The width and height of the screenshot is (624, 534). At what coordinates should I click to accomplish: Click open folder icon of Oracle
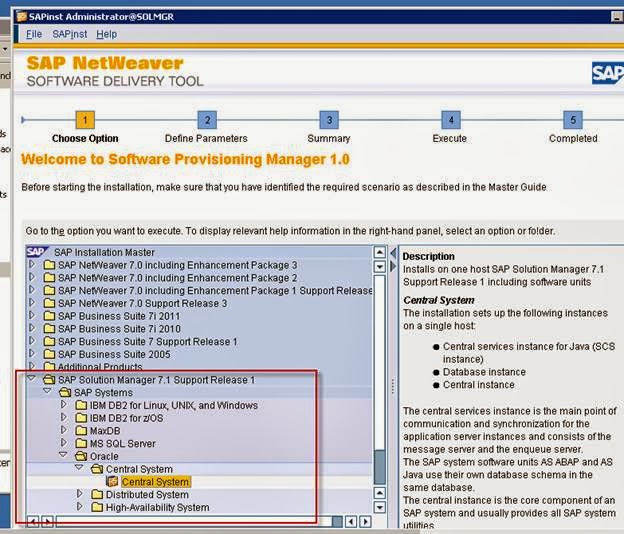(x=81, y=456)
